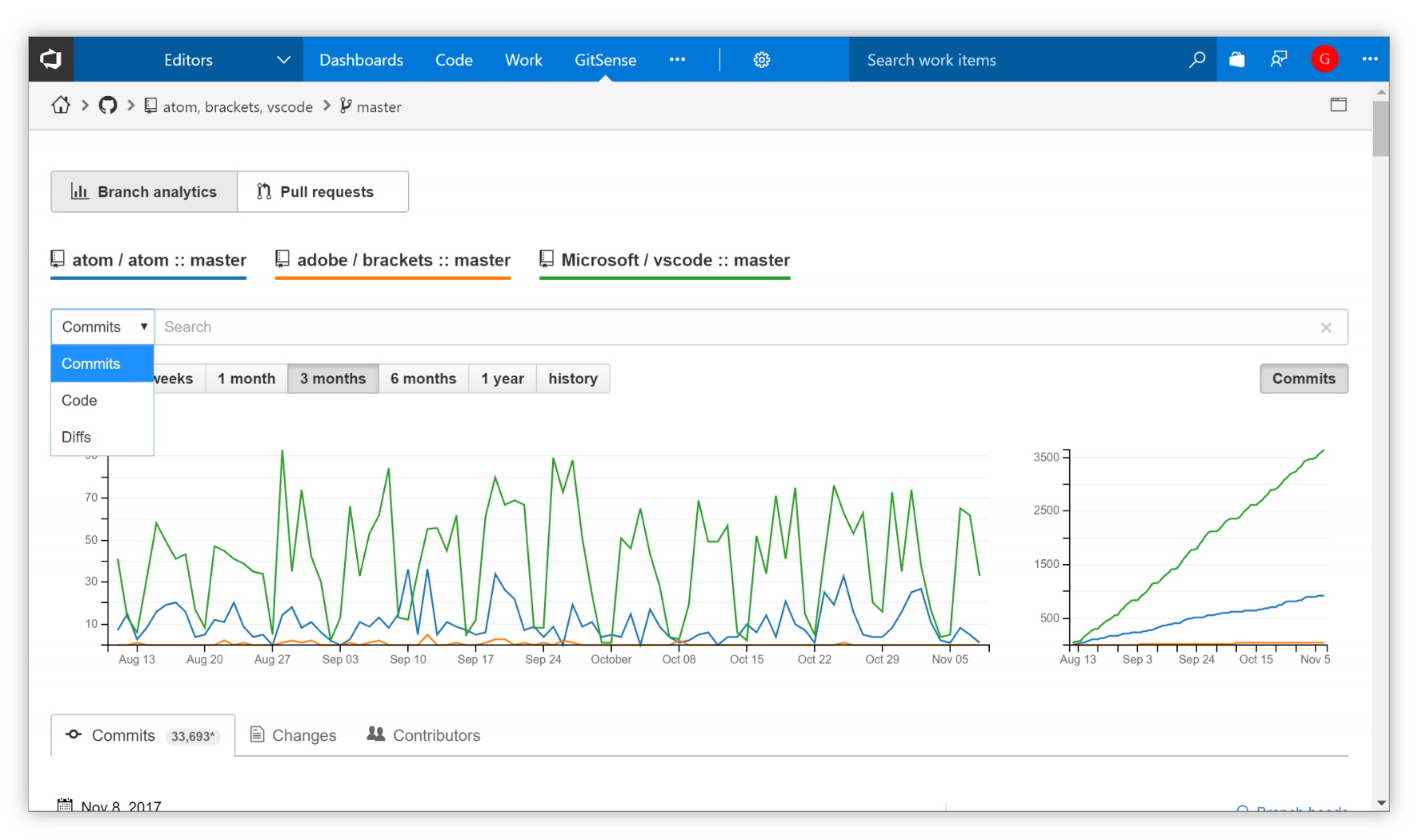Open the Contributors tab
1418x840 pixels.
coord(423,735)
